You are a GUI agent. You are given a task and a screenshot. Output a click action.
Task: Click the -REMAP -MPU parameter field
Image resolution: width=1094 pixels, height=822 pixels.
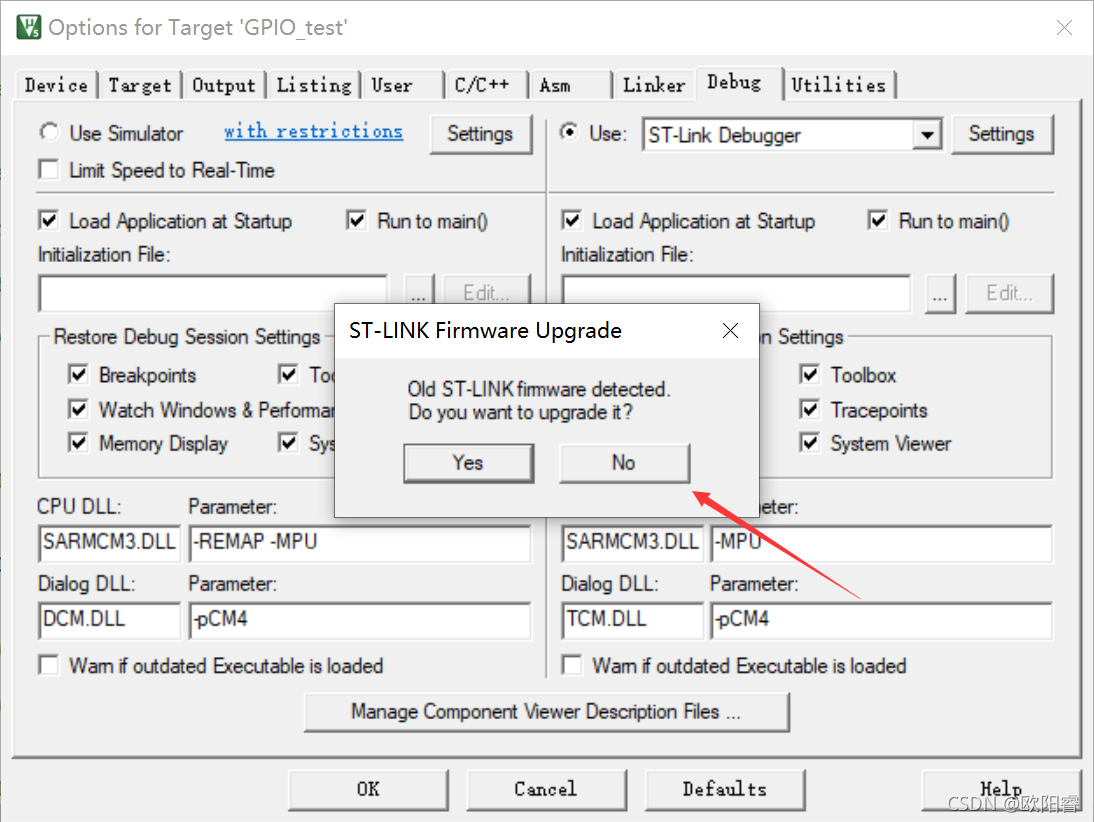pyautogui.click(x=360, y=543)
